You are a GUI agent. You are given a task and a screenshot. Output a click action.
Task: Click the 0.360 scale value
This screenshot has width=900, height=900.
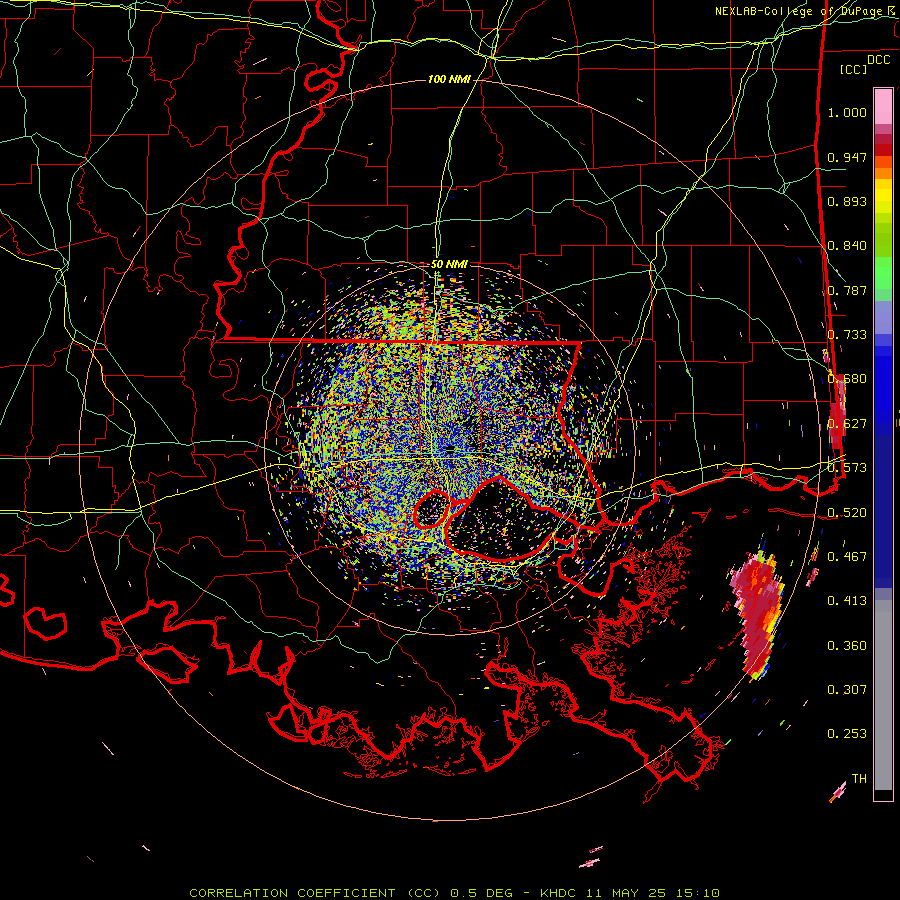coord(847,645)
